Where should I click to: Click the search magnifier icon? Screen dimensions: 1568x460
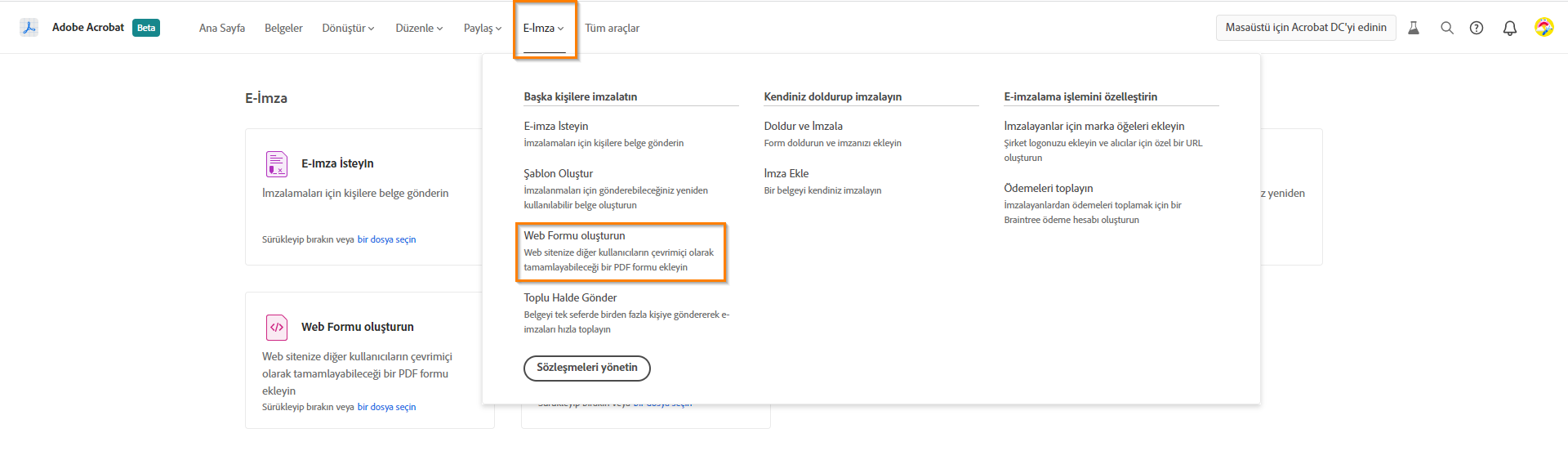(1447, 28)
